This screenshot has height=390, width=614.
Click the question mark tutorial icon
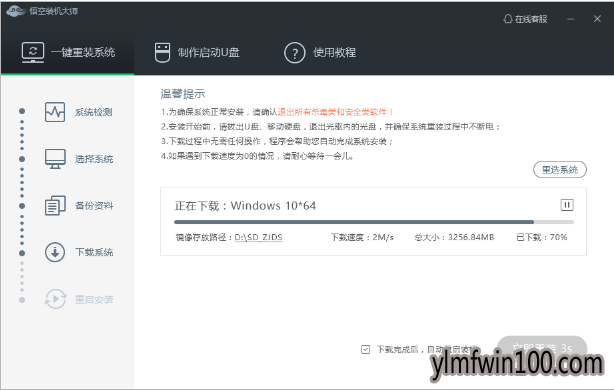coord(294,53)
